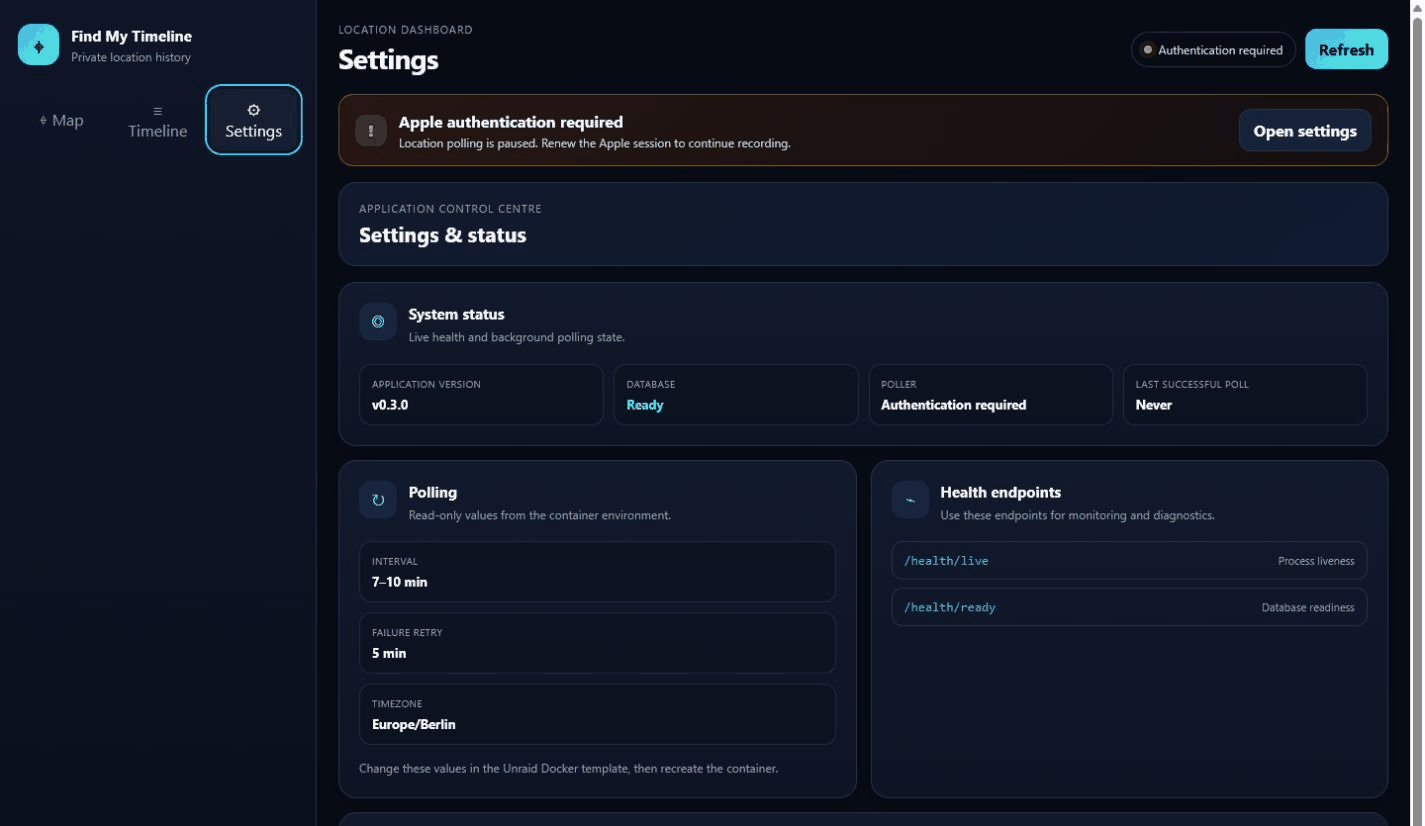The height and width of the screenshot is (826, 1425).
Task: Open the Map tab
Action: point(62,120)
